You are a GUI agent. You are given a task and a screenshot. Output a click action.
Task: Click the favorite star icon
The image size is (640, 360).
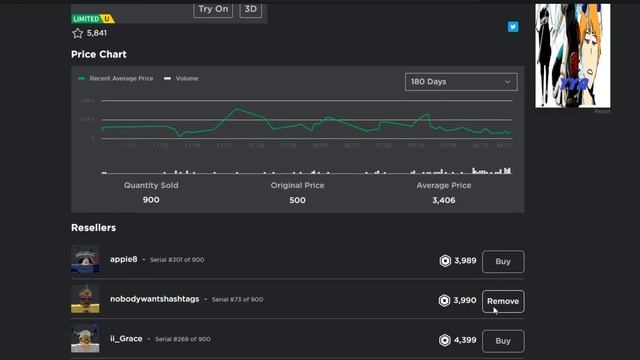click(78, 33)
